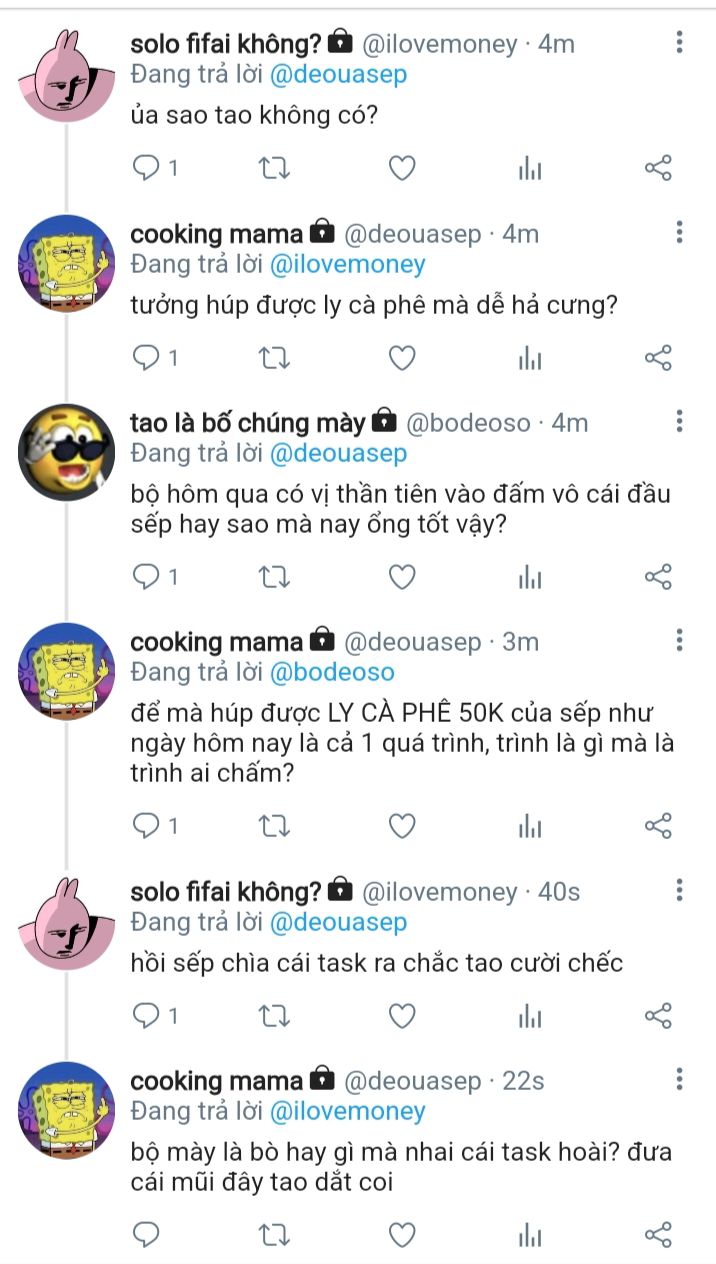Retweet the "hồi sếp chìa cái task" tweet
This screenshot has height=1264, width=716.
[273, 1016]
